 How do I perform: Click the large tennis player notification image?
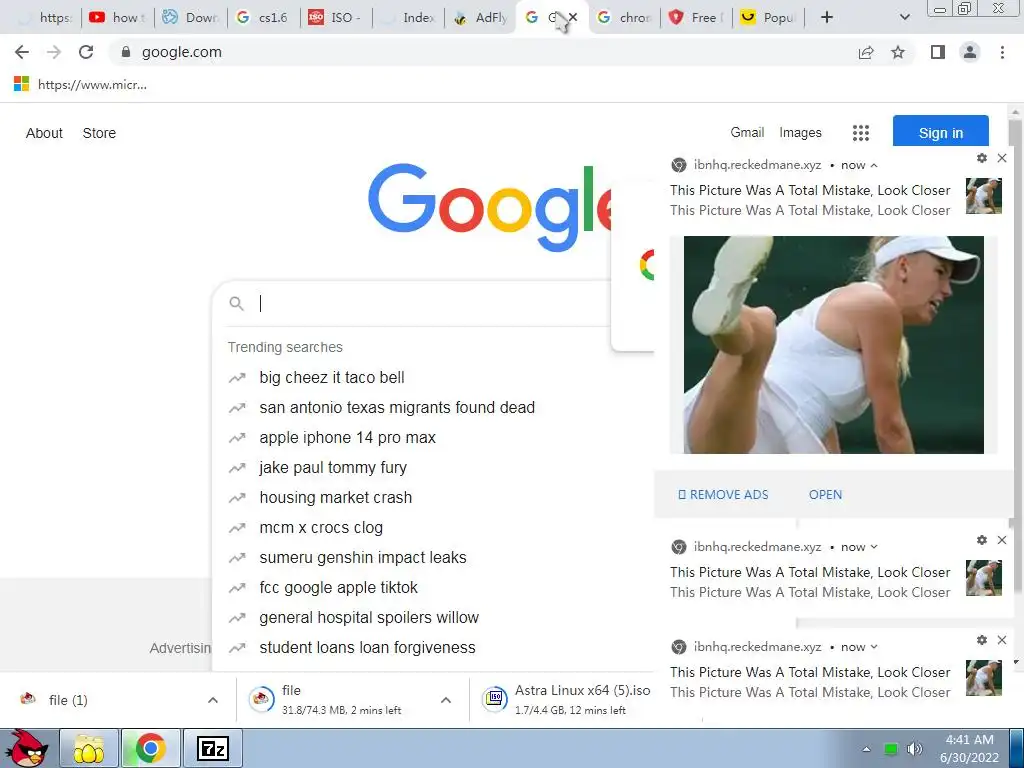(833, 345)
